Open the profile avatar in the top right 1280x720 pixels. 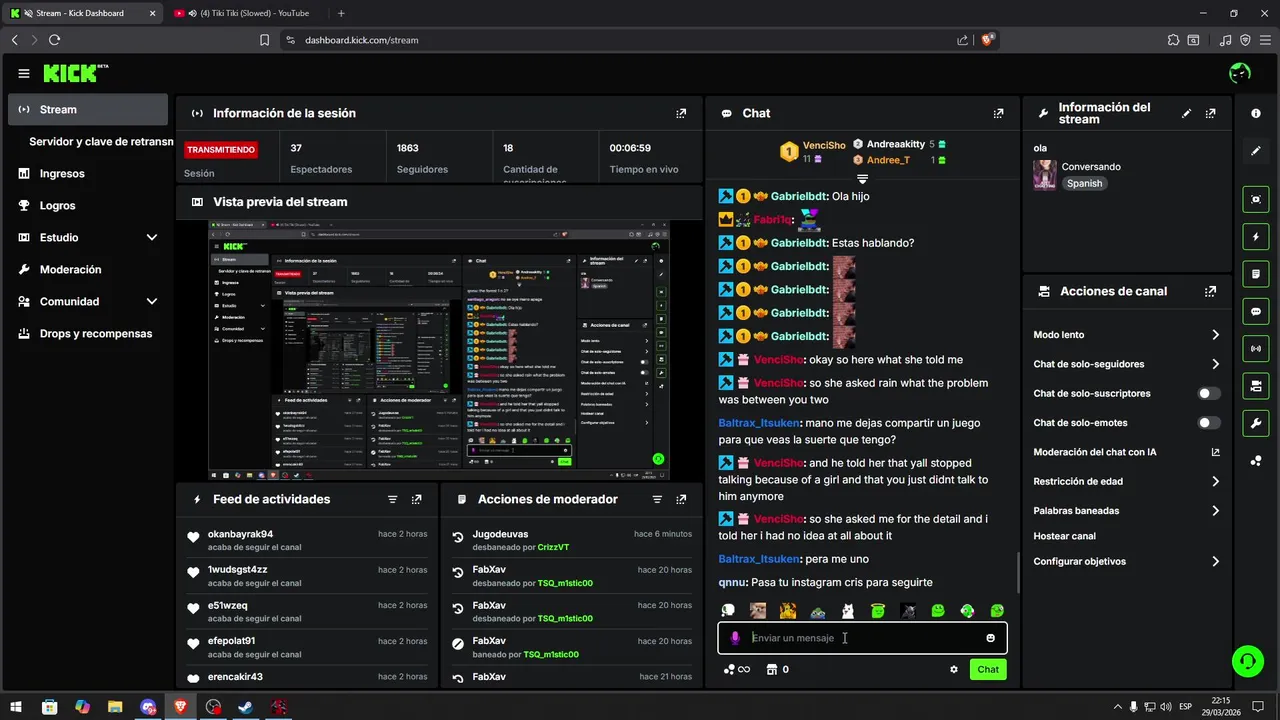[1240, 73]
